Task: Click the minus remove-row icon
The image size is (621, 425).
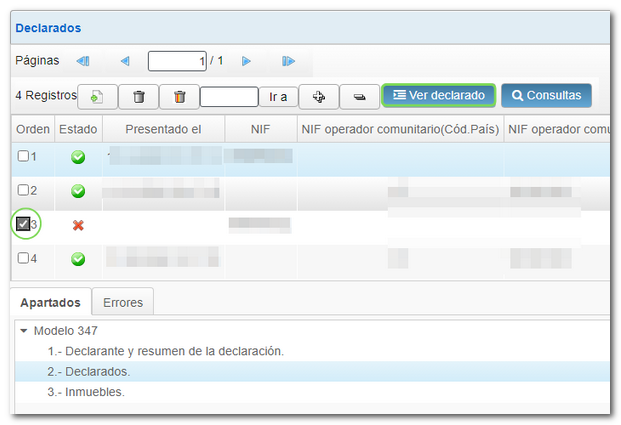Action: [359, 96]
